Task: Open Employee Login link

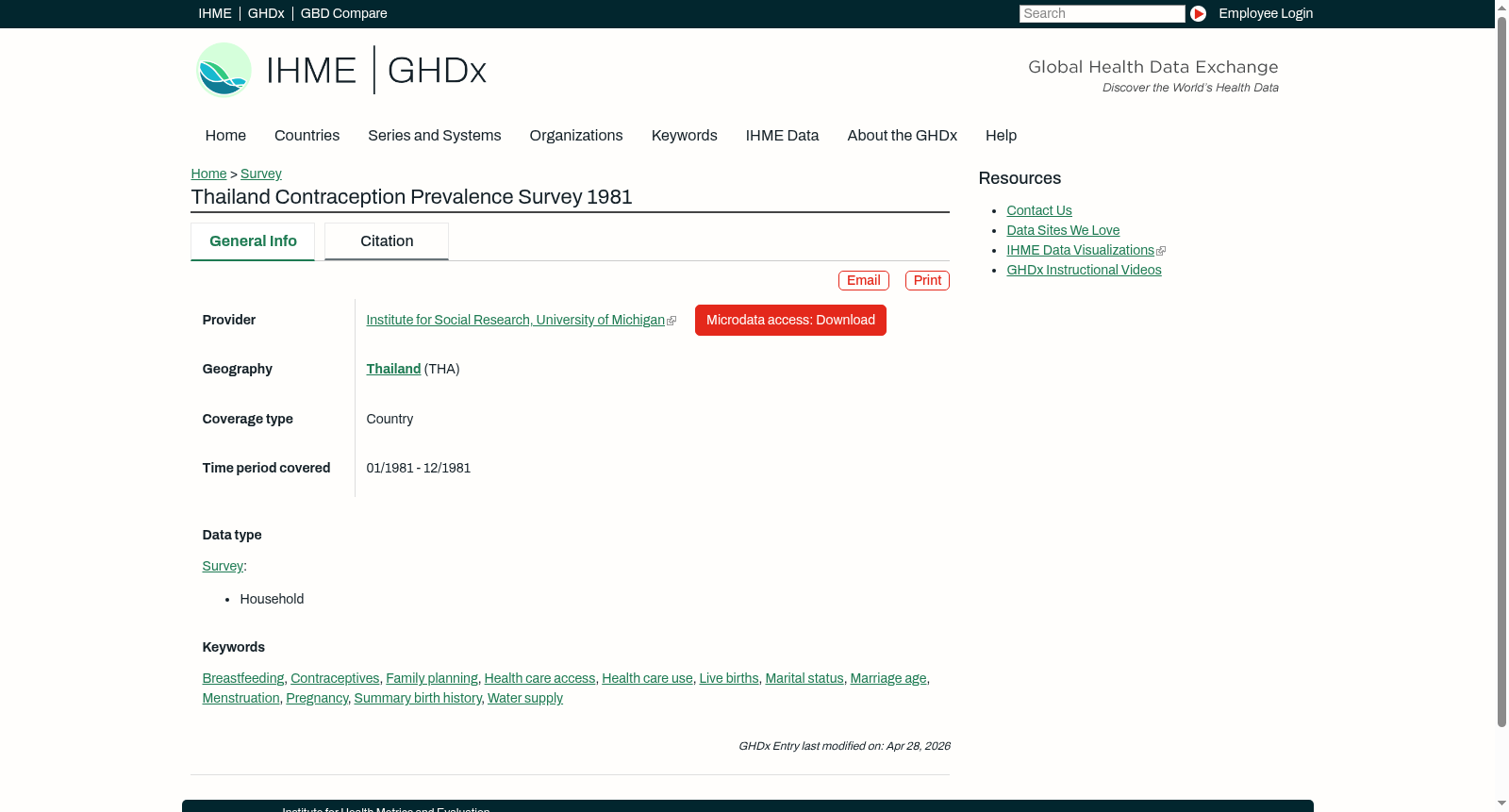Action: click(1266, 13)
